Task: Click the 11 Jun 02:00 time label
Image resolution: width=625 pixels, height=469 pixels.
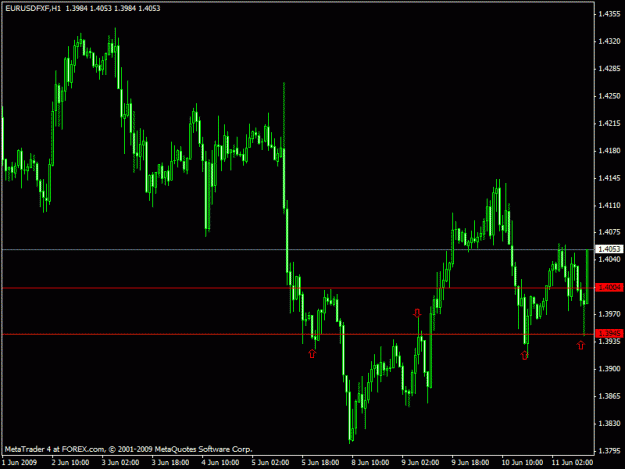Action: [572, 462]
